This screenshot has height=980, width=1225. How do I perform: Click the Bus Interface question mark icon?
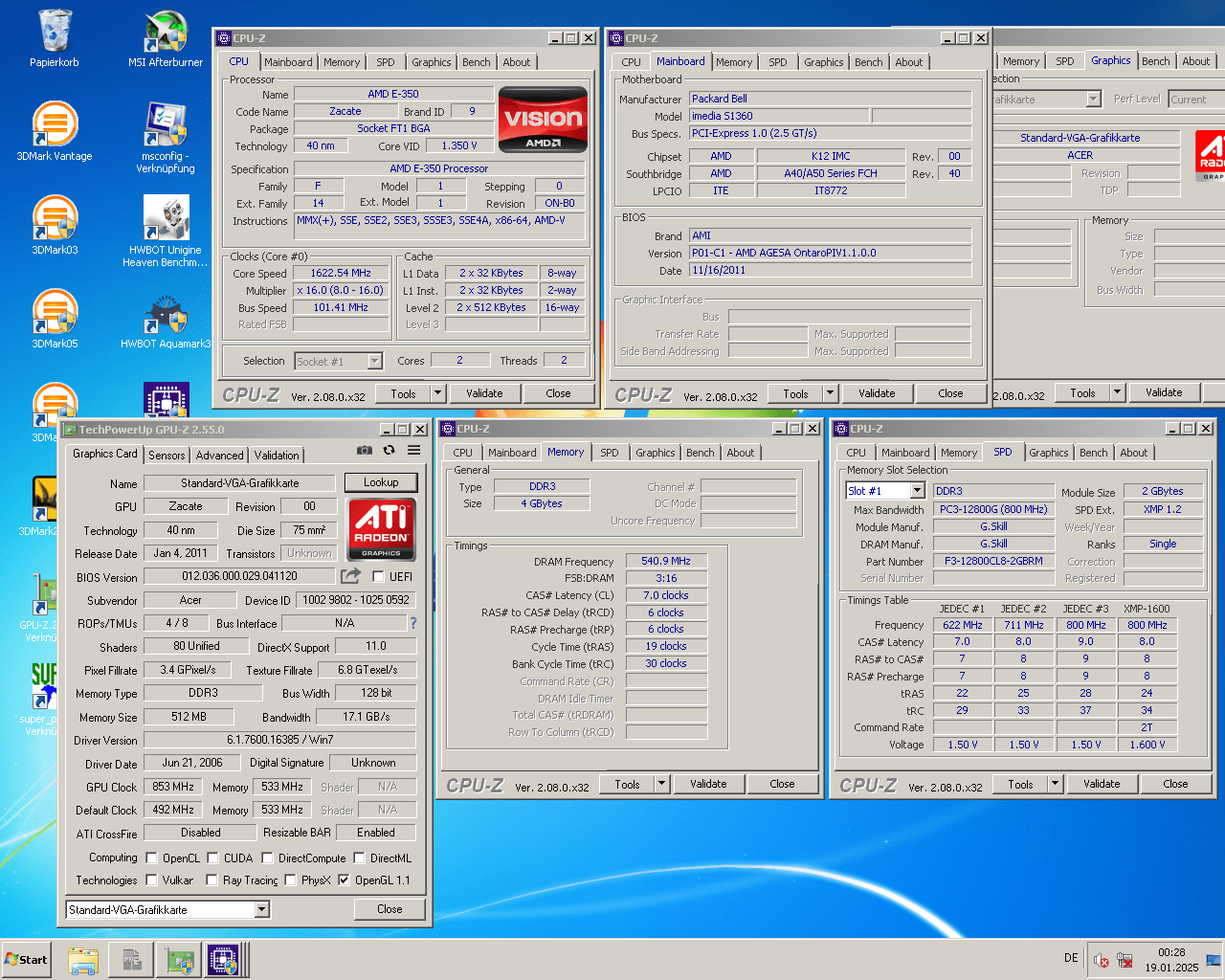click(x=413, y=623)
